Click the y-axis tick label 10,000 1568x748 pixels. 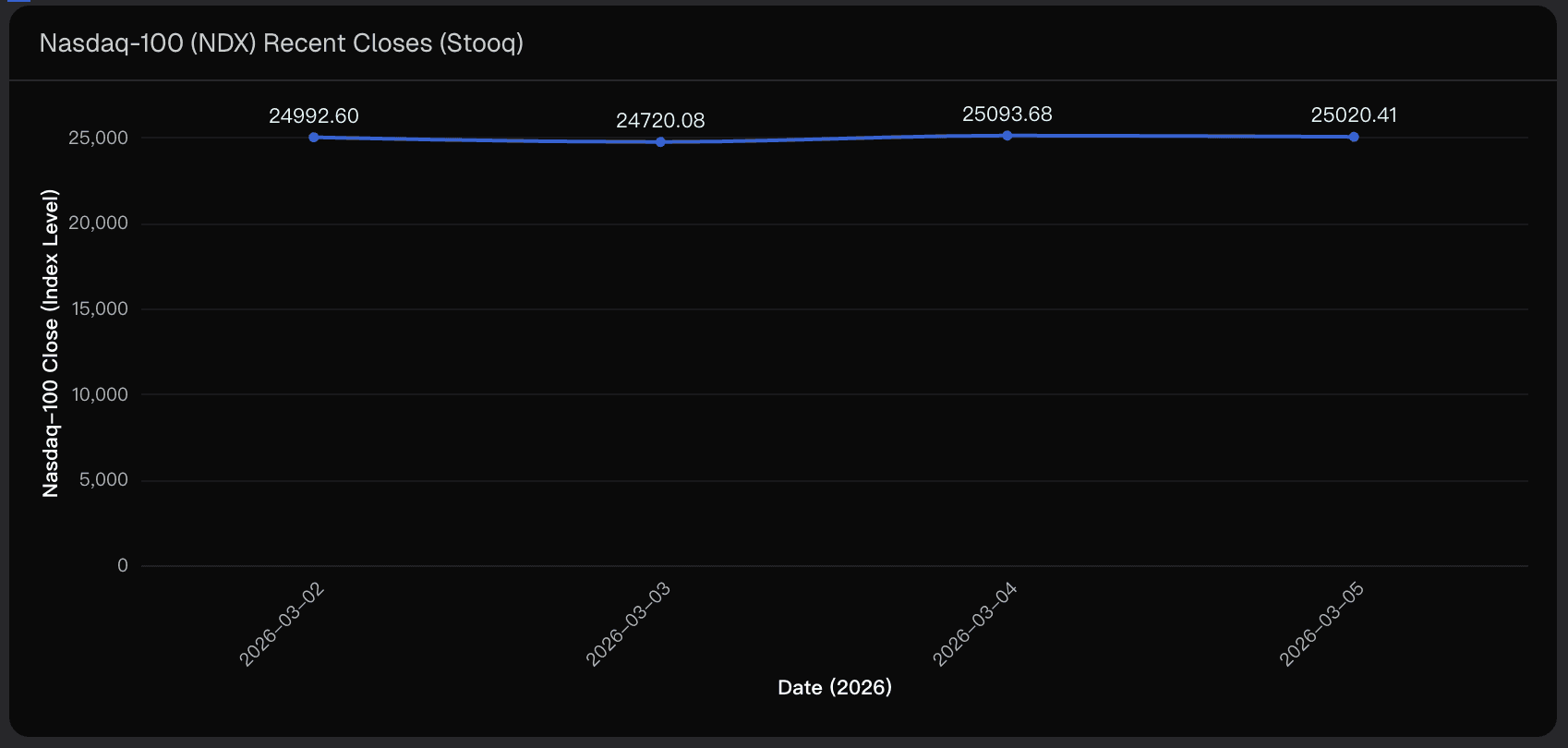pos(100,394)
